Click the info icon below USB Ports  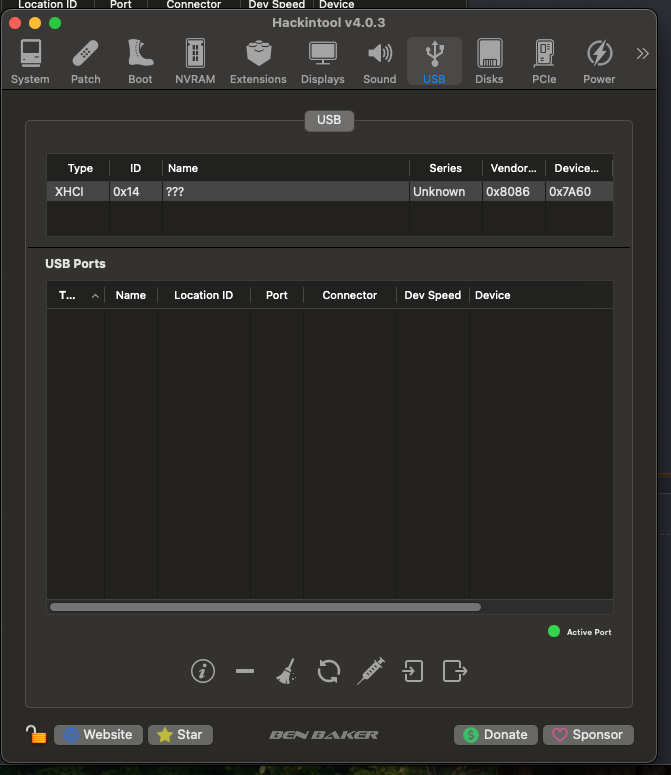(203, 671)
